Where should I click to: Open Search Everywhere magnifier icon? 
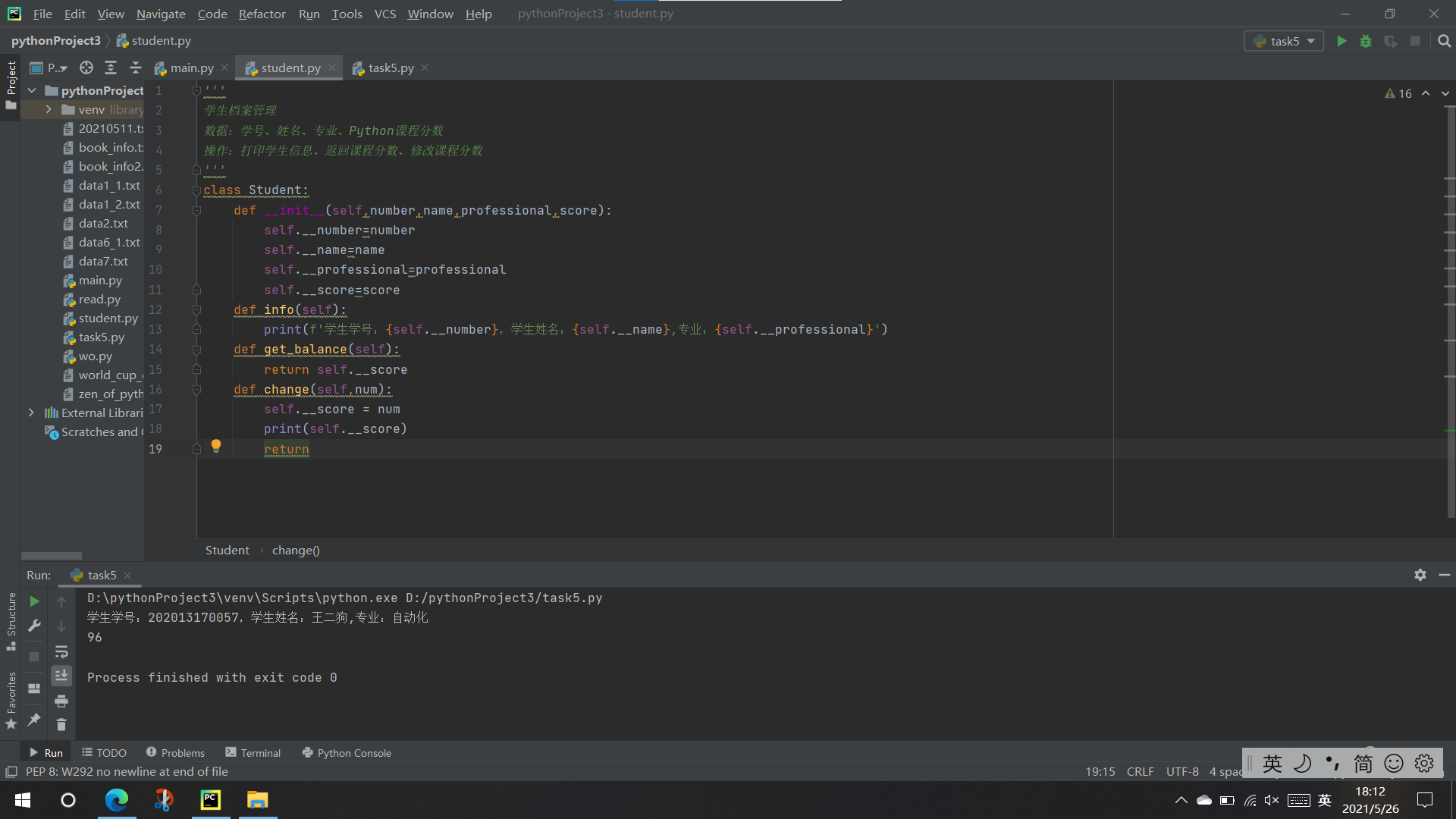coord(1444,41)
